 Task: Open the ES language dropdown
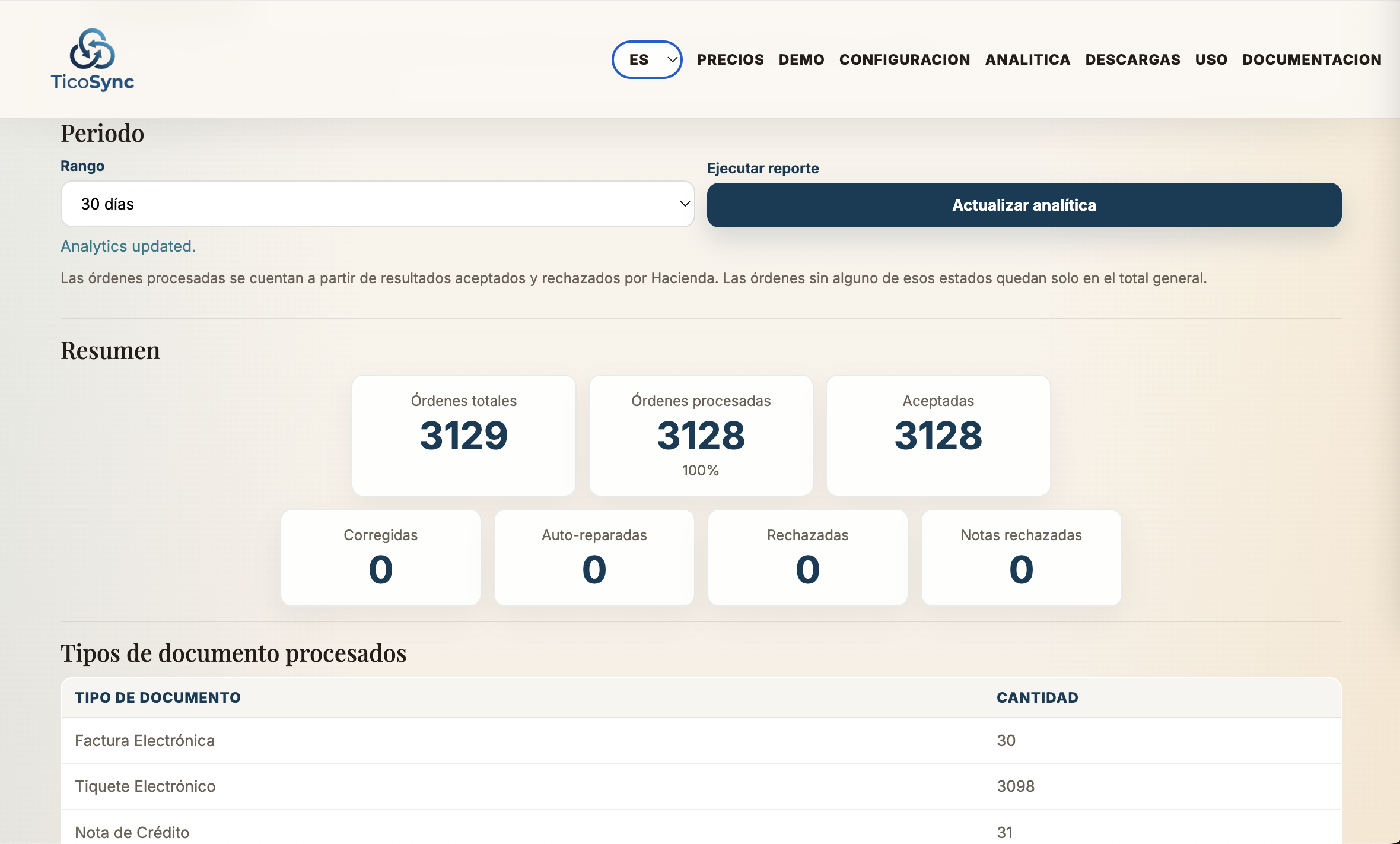point(647,59)
